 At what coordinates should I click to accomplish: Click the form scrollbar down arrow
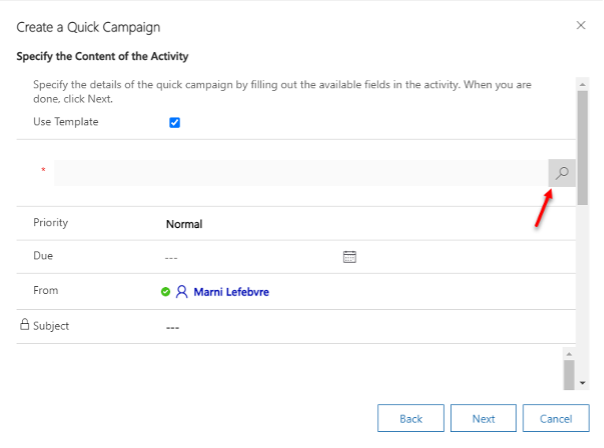click(x=582, y=382)
